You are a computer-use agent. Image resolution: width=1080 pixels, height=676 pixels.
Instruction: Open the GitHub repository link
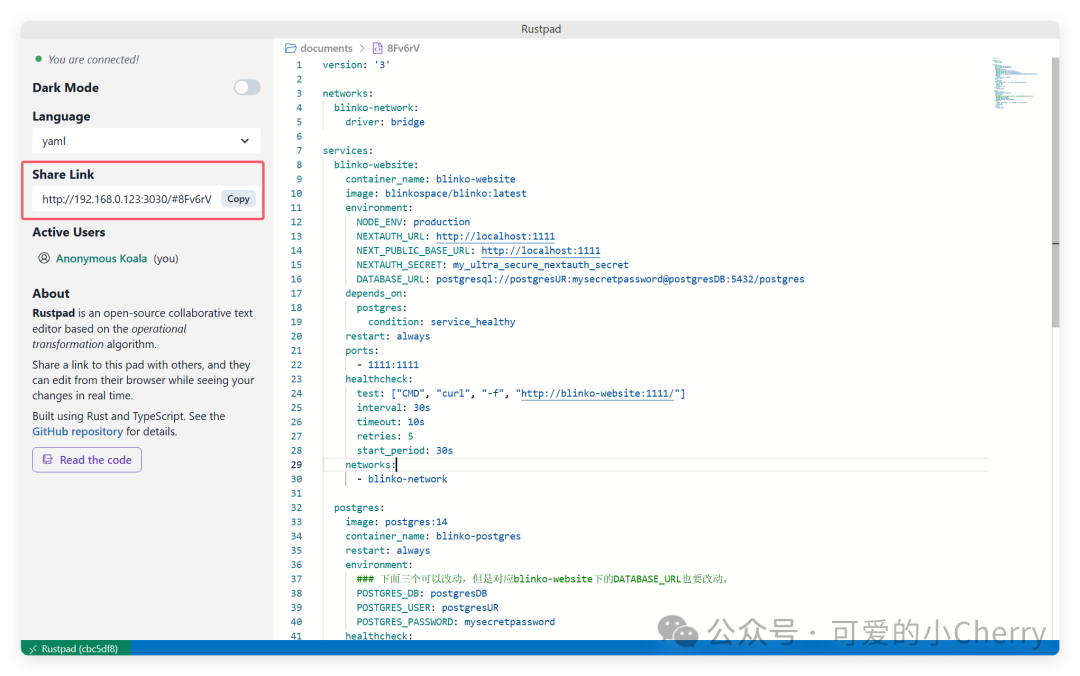tap(77, 431)
